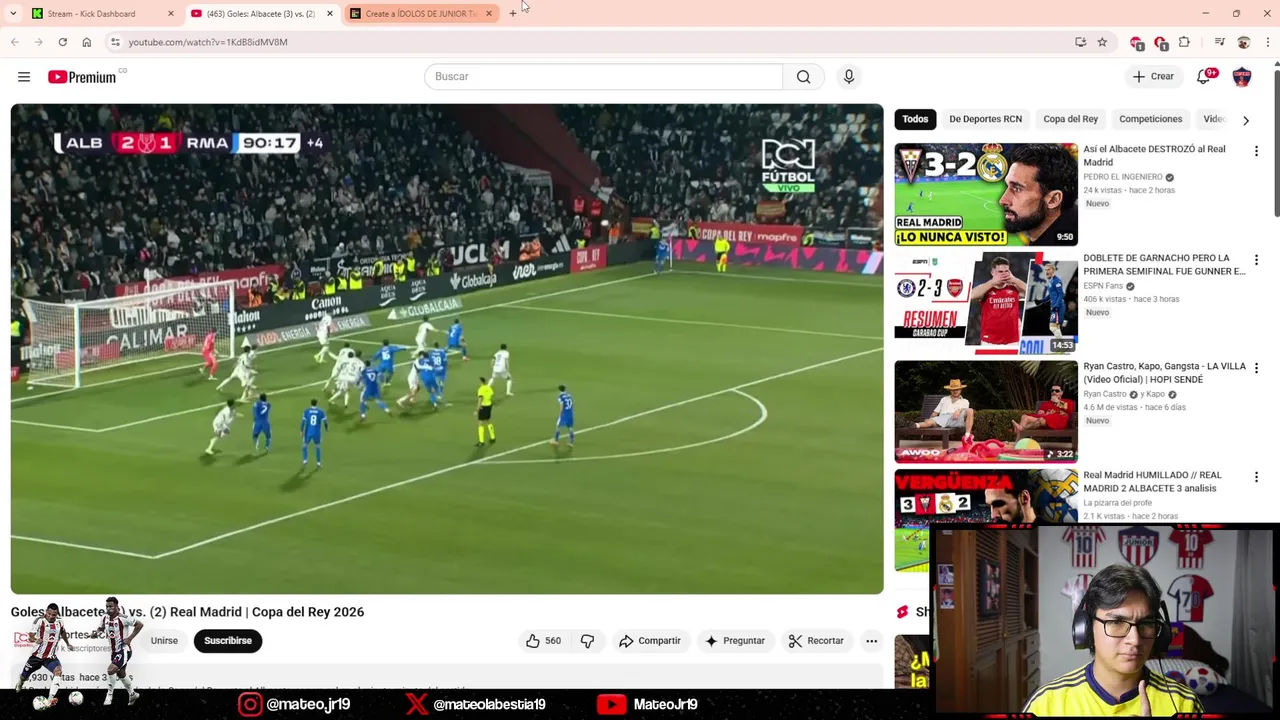The width and height of the screenshot is (1280, 720).
Task: Open the 2-3 RESUMEN Carabao Cup thumbnail
Action: [x=986, y=303]
